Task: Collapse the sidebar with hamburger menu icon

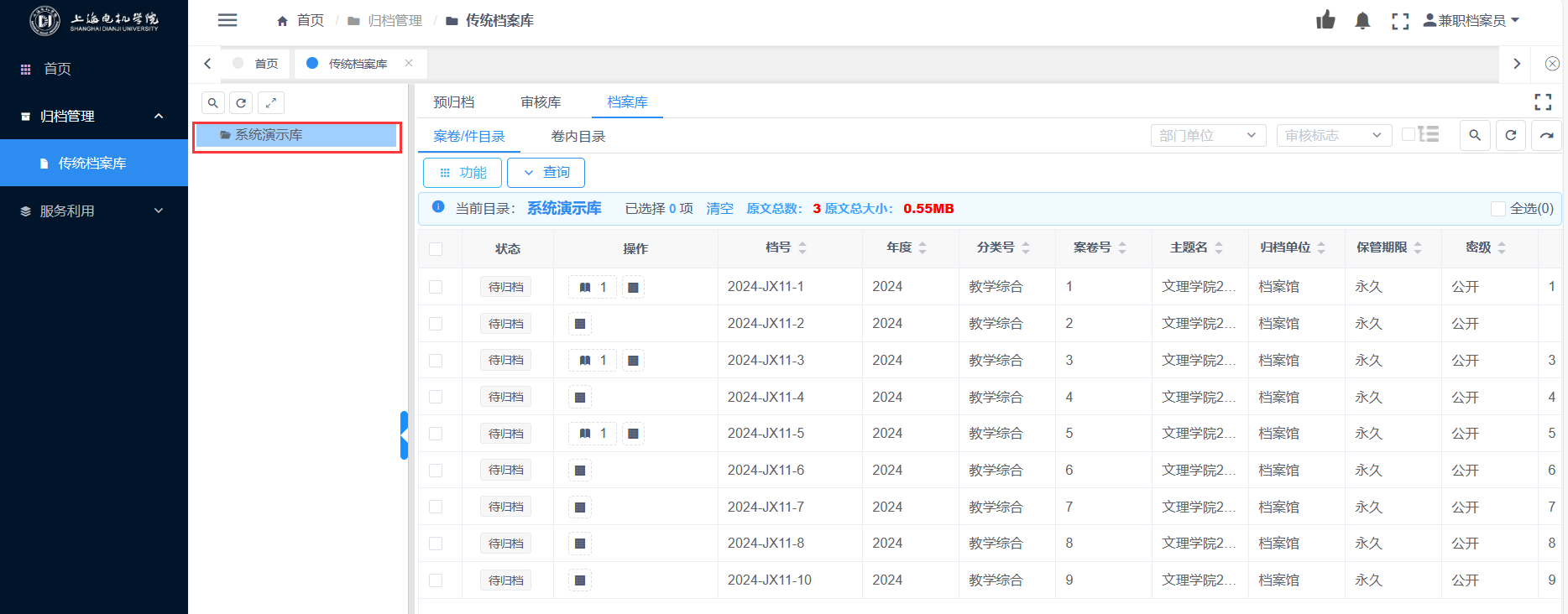Action: pos(227,20)
